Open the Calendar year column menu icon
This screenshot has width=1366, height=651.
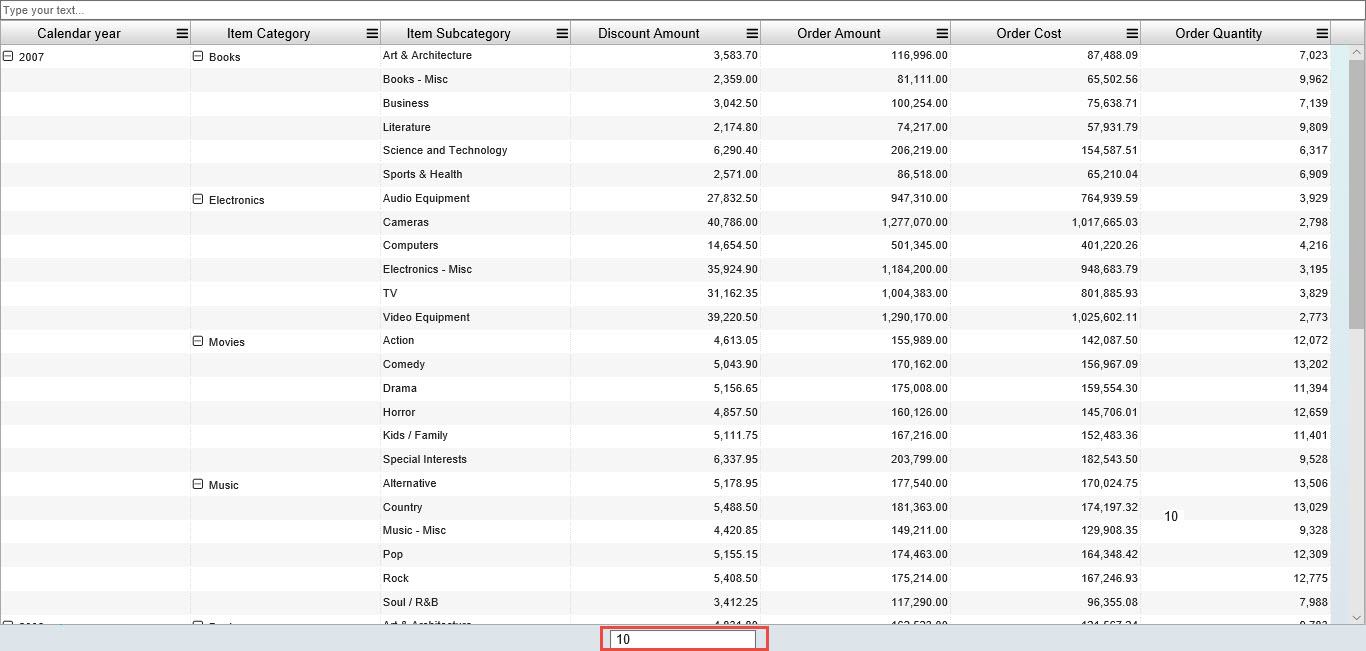pos(182,33)
